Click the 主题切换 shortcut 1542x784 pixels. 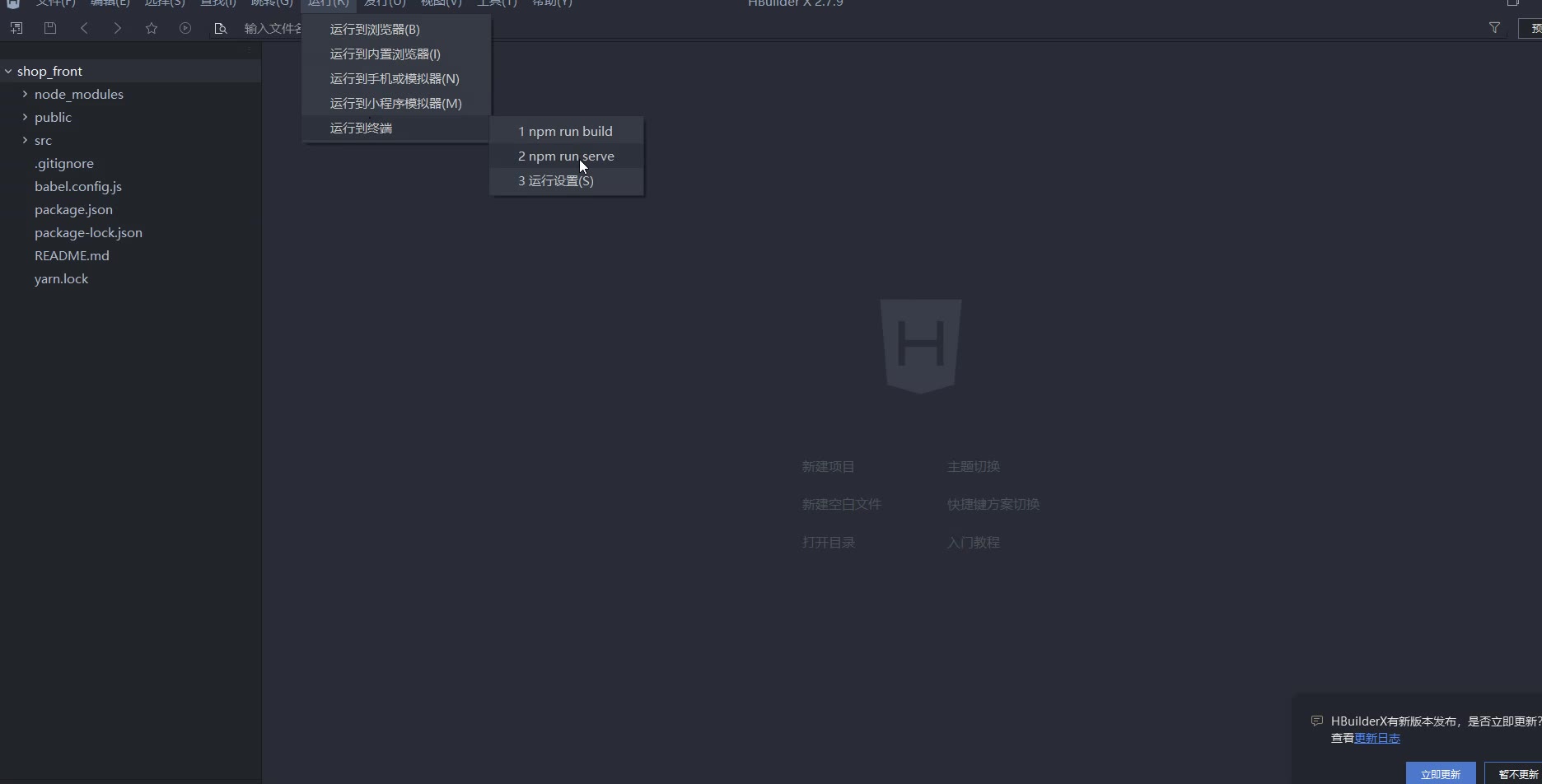(x=974, y=466)
